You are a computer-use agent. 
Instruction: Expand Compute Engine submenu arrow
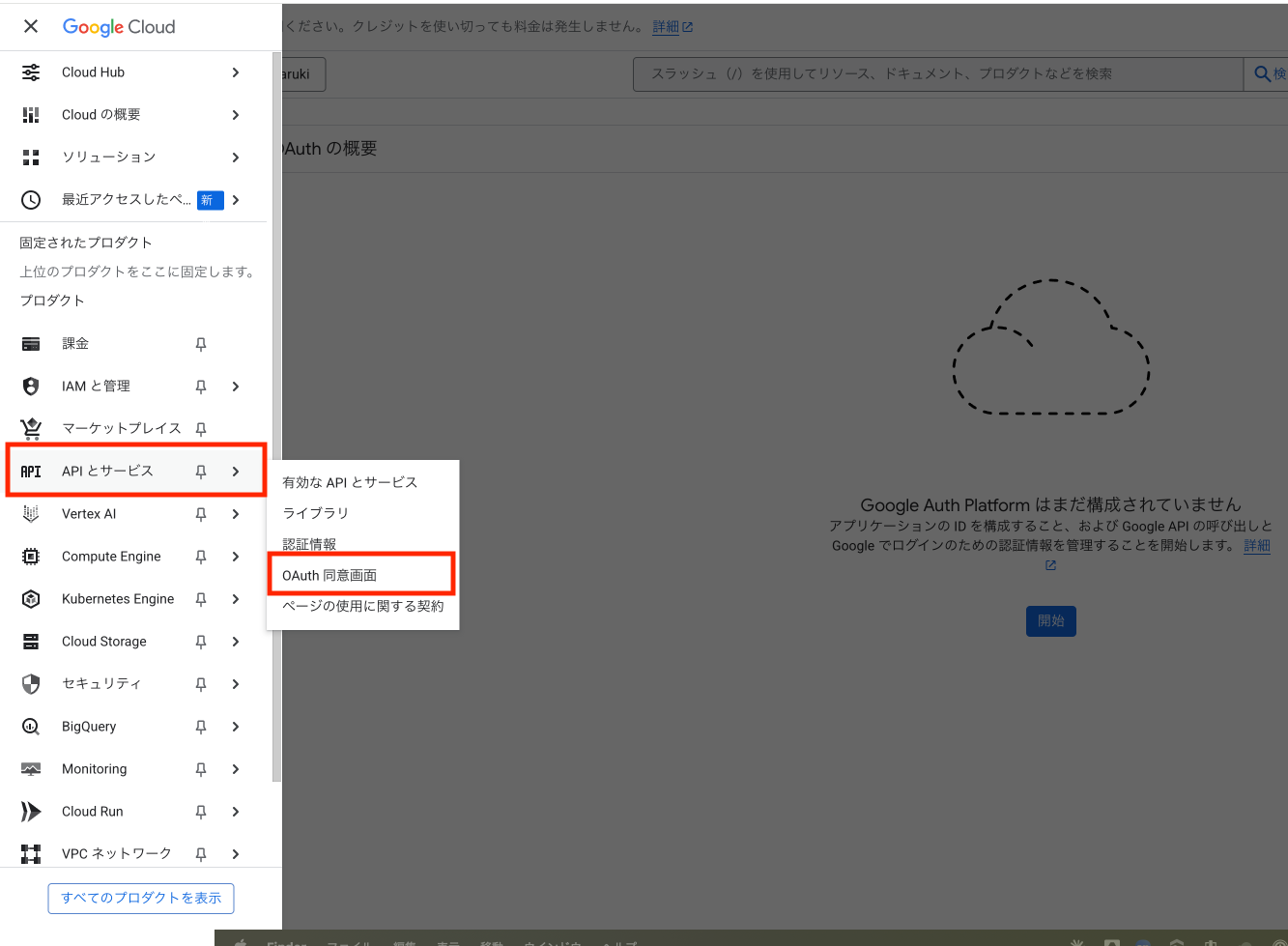click(236, 557)
